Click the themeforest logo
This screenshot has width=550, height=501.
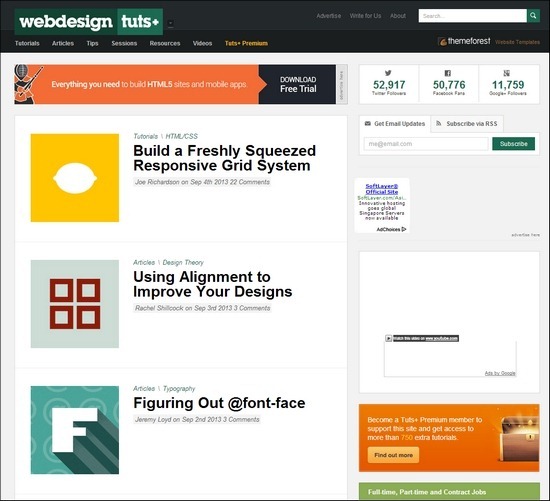click(464, 41)
